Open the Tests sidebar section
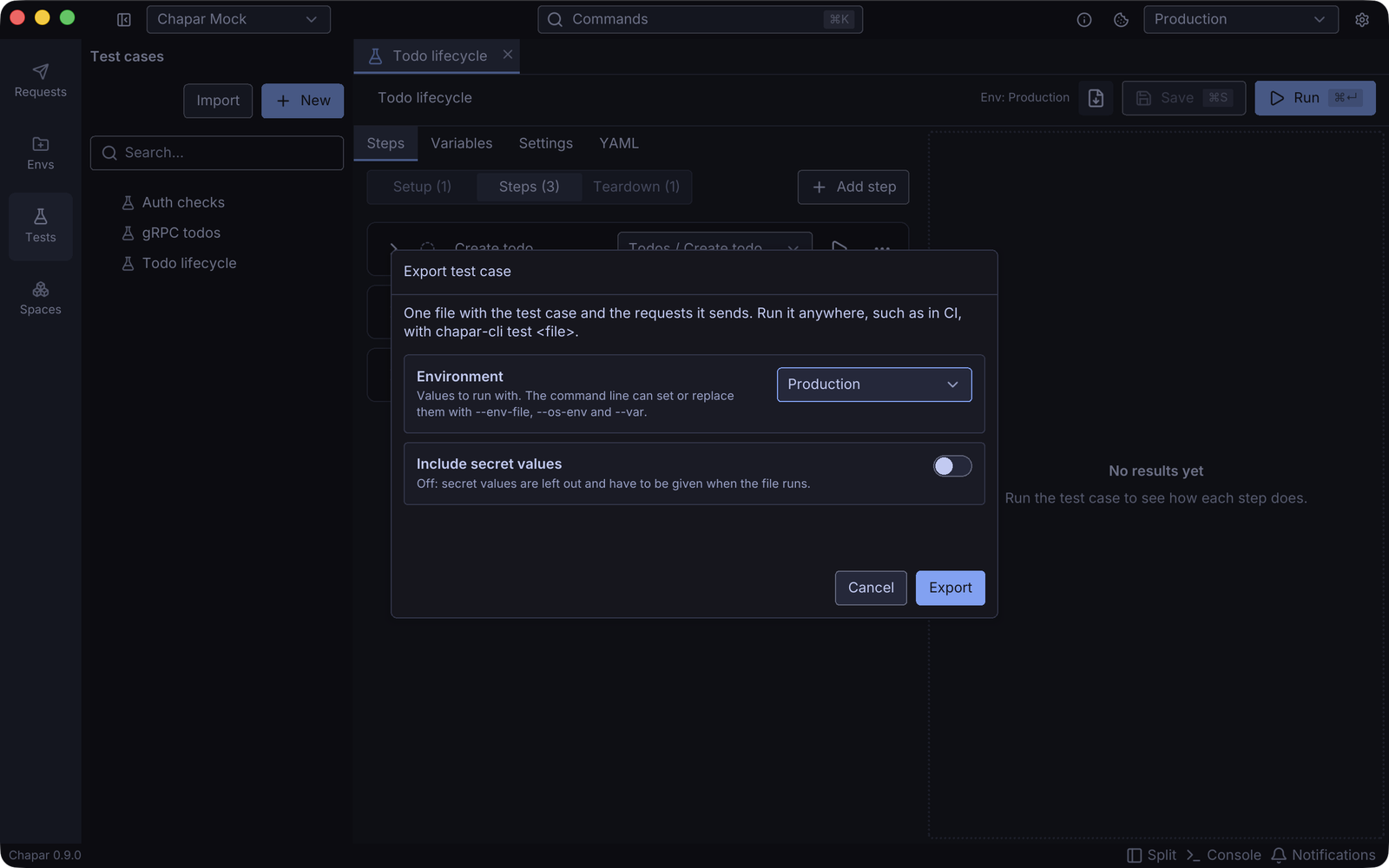Image resolution: width=1389 pixels, height=868 pixels. click(x=40, y=226)
